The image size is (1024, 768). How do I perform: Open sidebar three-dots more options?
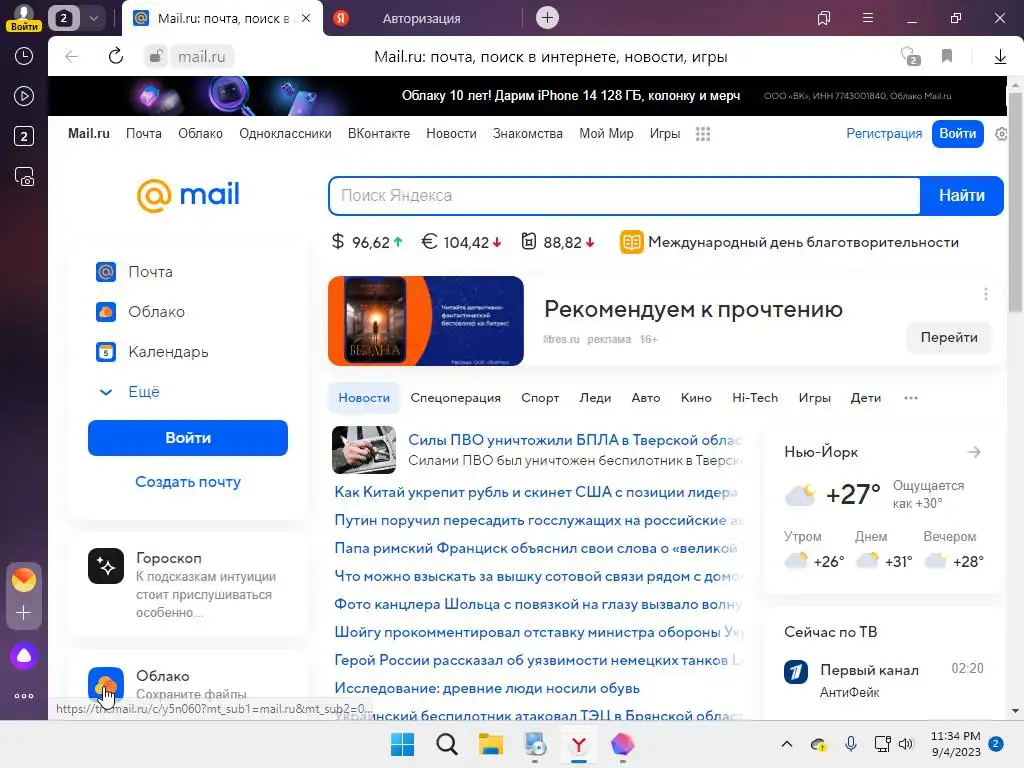24,696
